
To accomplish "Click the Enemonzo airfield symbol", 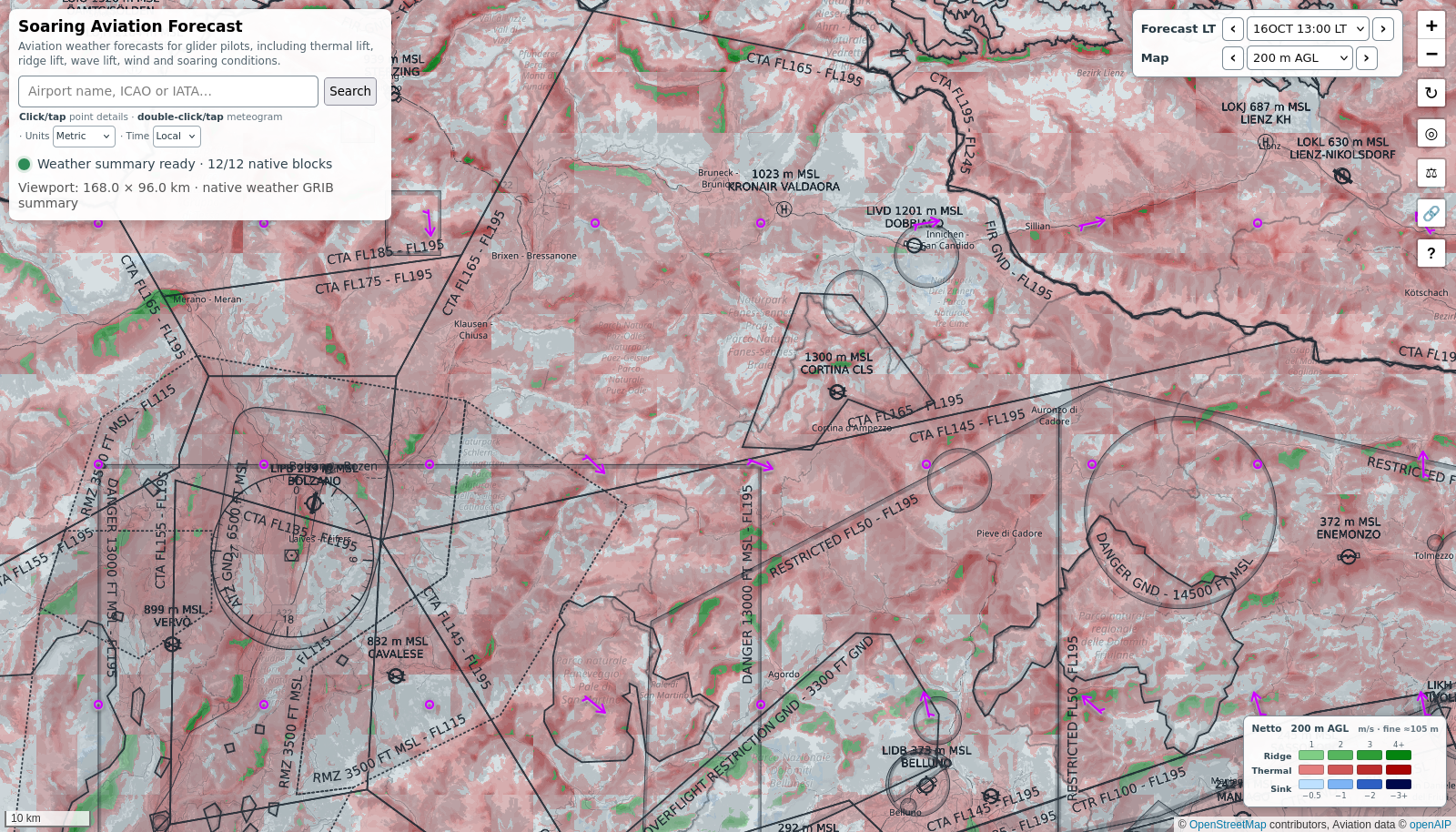I will (x=1349, y=556).
